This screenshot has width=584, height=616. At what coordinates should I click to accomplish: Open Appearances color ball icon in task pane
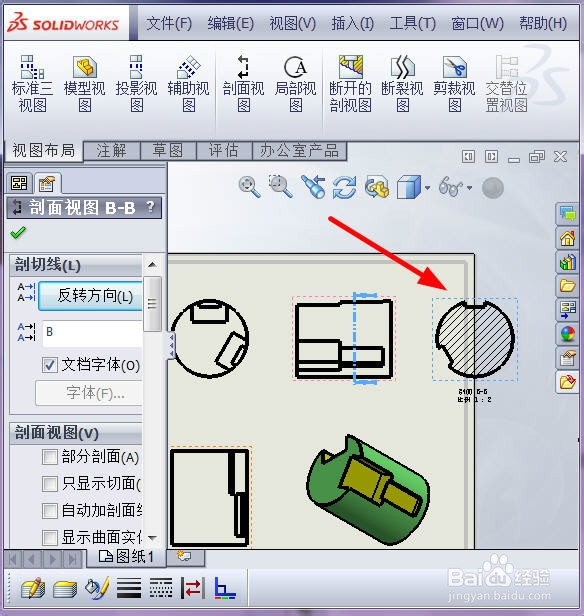567,334
